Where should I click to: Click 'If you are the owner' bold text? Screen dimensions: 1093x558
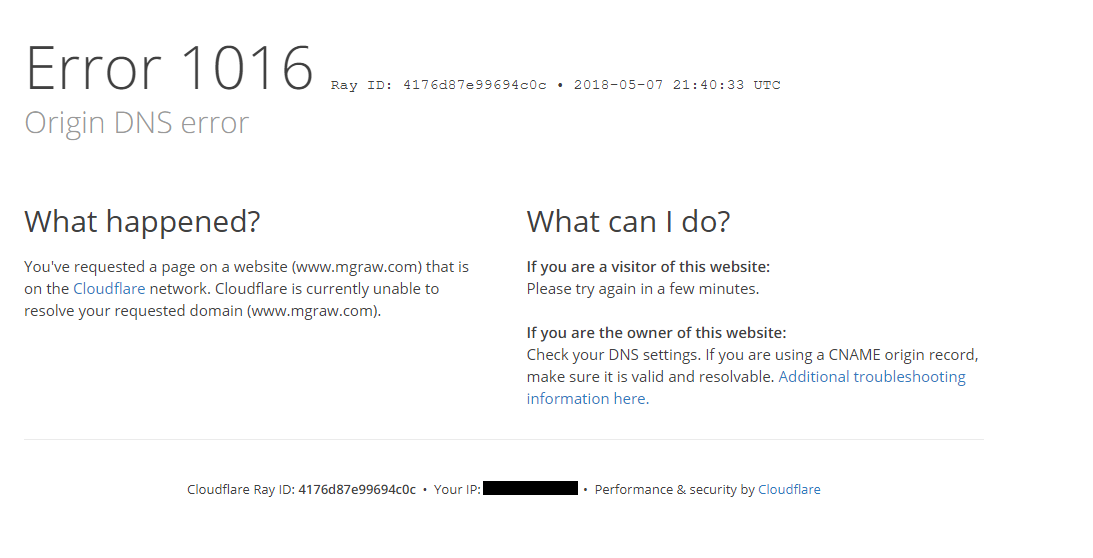(657, 333)
